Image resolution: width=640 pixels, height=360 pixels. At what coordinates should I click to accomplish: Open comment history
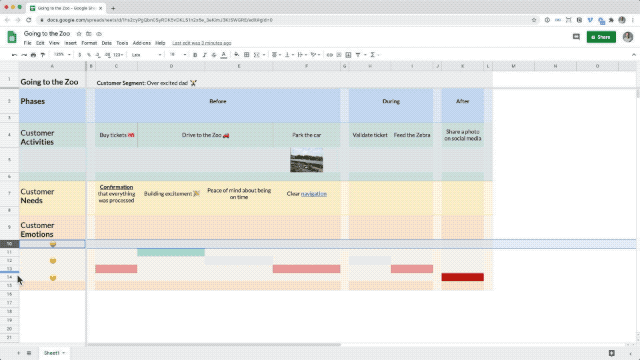[576, 37]
